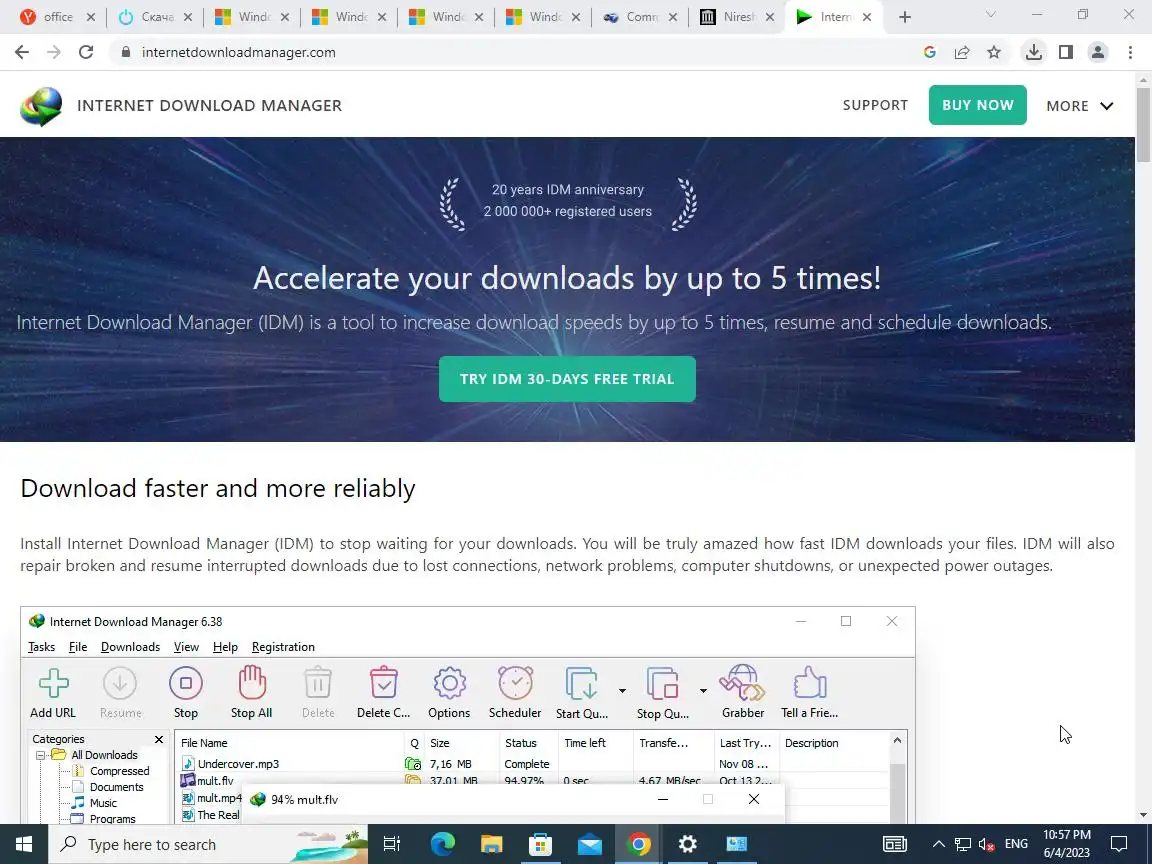Screen dimensions: 1152x864
Task: Click the page vertical scrollbar thumb
Action: coord(1143,124)
